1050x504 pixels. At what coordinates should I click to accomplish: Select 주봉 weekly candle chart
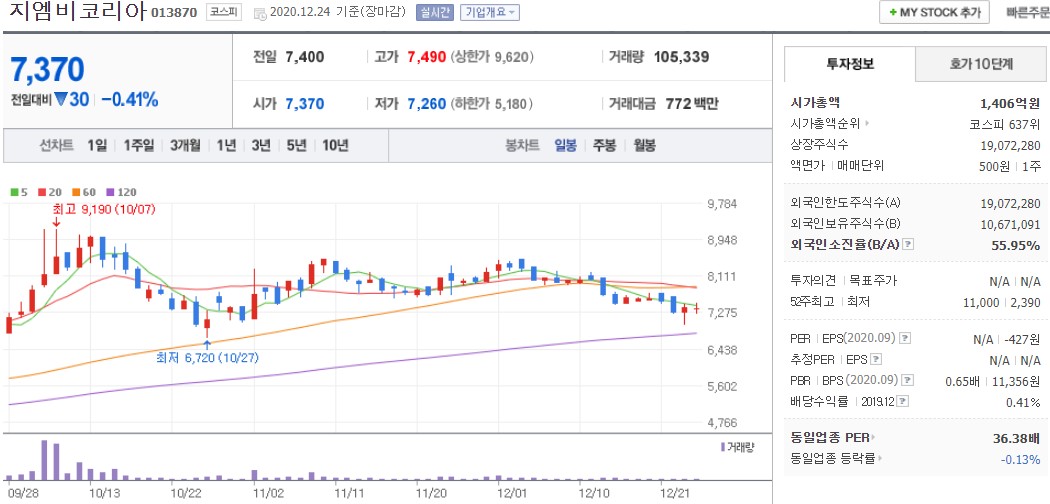click(605, 145)
